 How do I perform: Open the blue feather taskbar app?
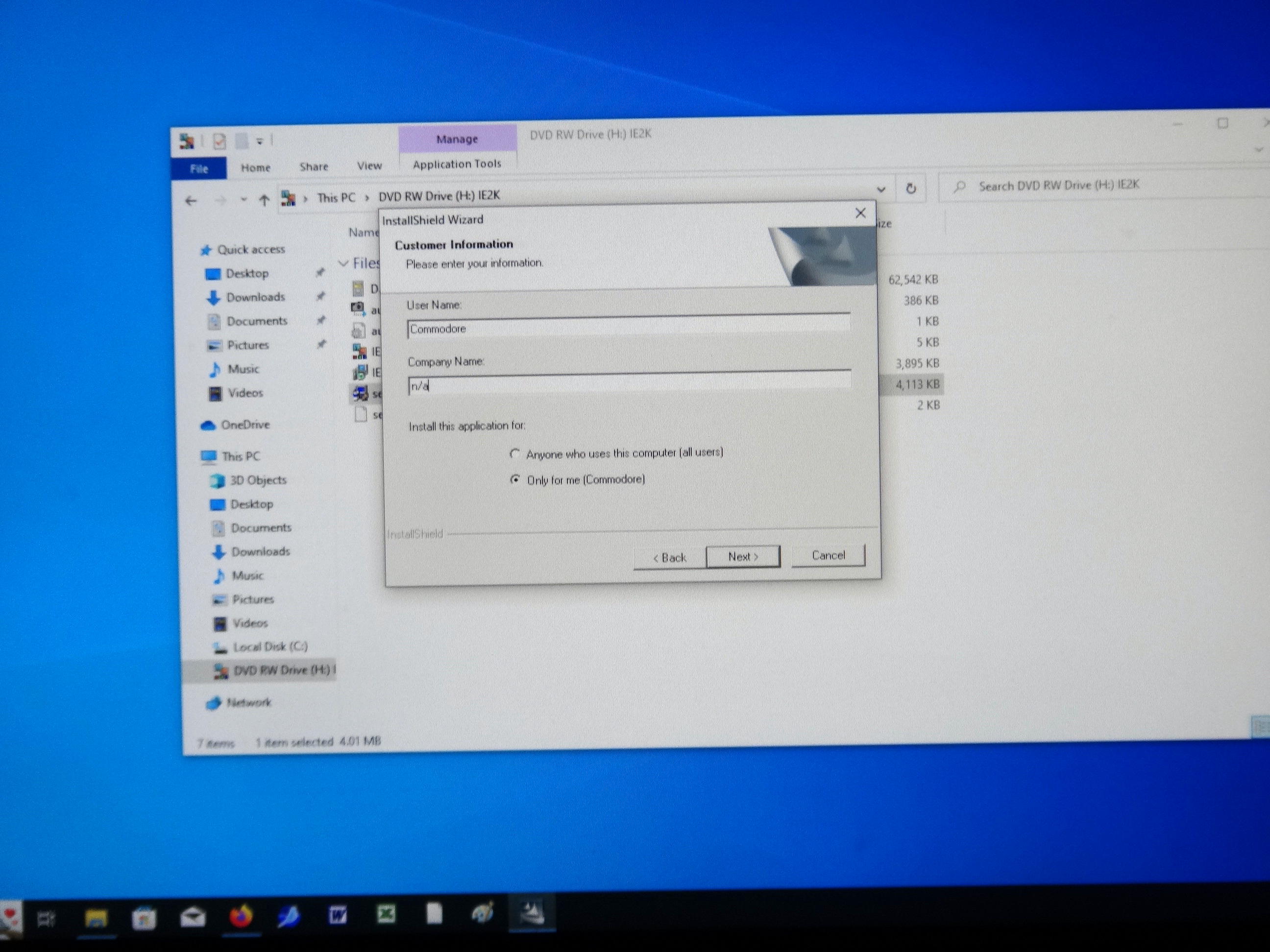coord(289,916)
